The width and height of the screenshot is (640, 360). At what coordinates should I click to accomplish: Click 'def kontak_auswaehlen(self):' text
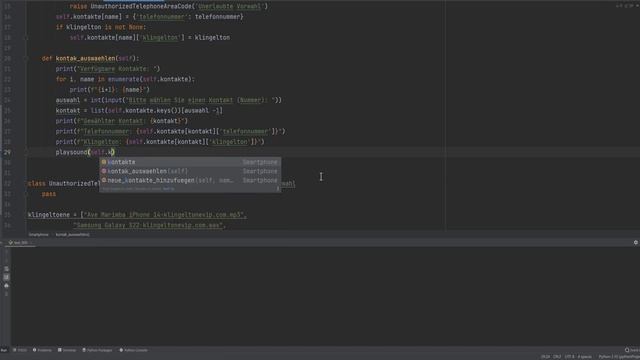(x=90, y=58)
